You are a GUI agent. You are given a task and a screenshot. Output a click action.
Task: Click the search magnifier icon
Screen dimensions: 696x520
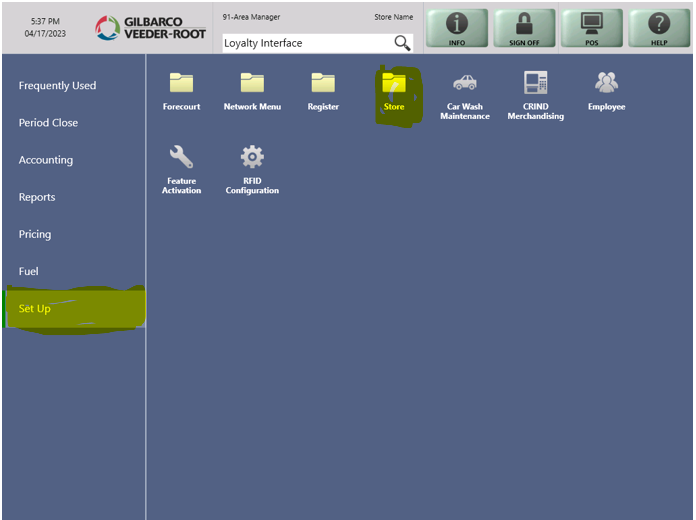[x=402, y=43]
